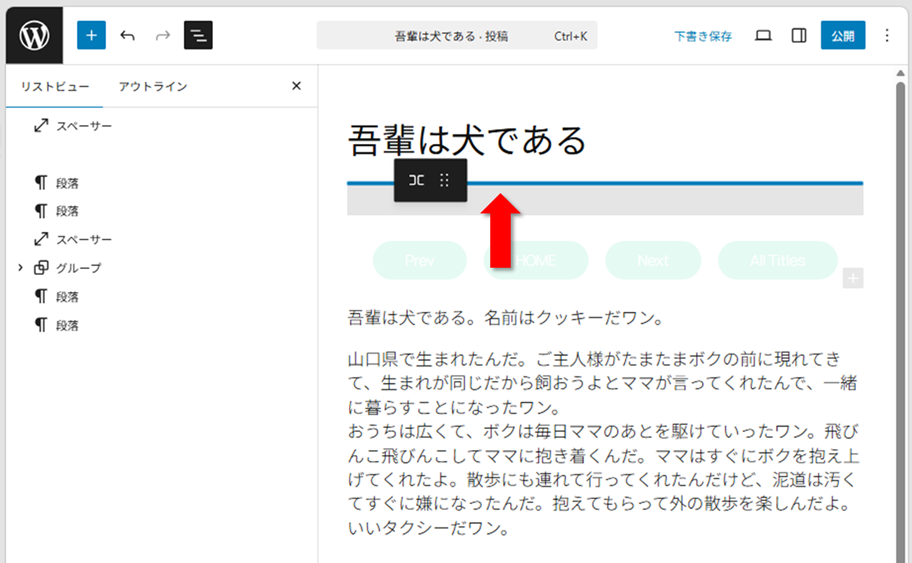The height and width of the screenshot is (563, 912).
Task: Click the drag handle in block toolbar
Action: pyautogui.click(x=445, y=181)
